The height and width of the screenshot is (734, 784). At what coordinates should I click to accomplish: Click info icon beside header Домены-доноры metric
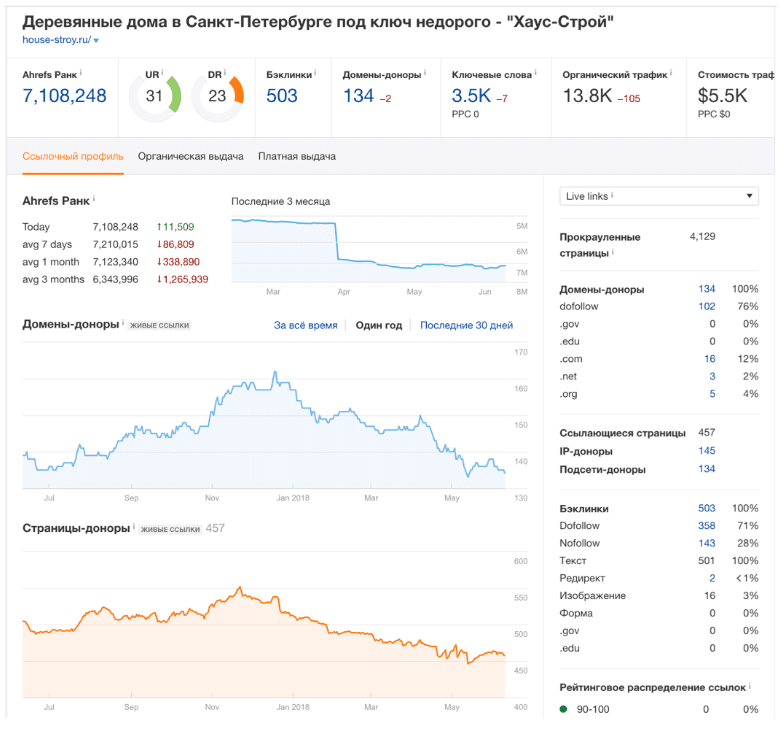coord(425,72)
